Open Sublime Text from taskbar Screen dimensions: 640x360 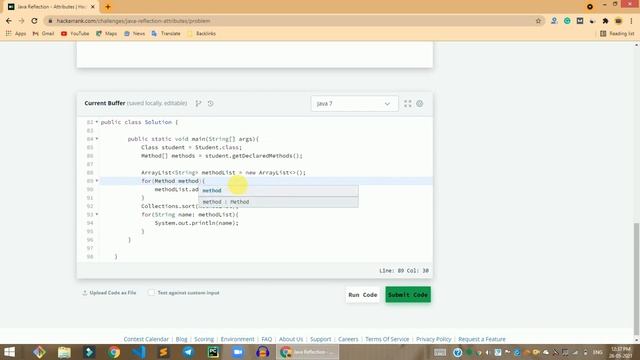(164, 352)
